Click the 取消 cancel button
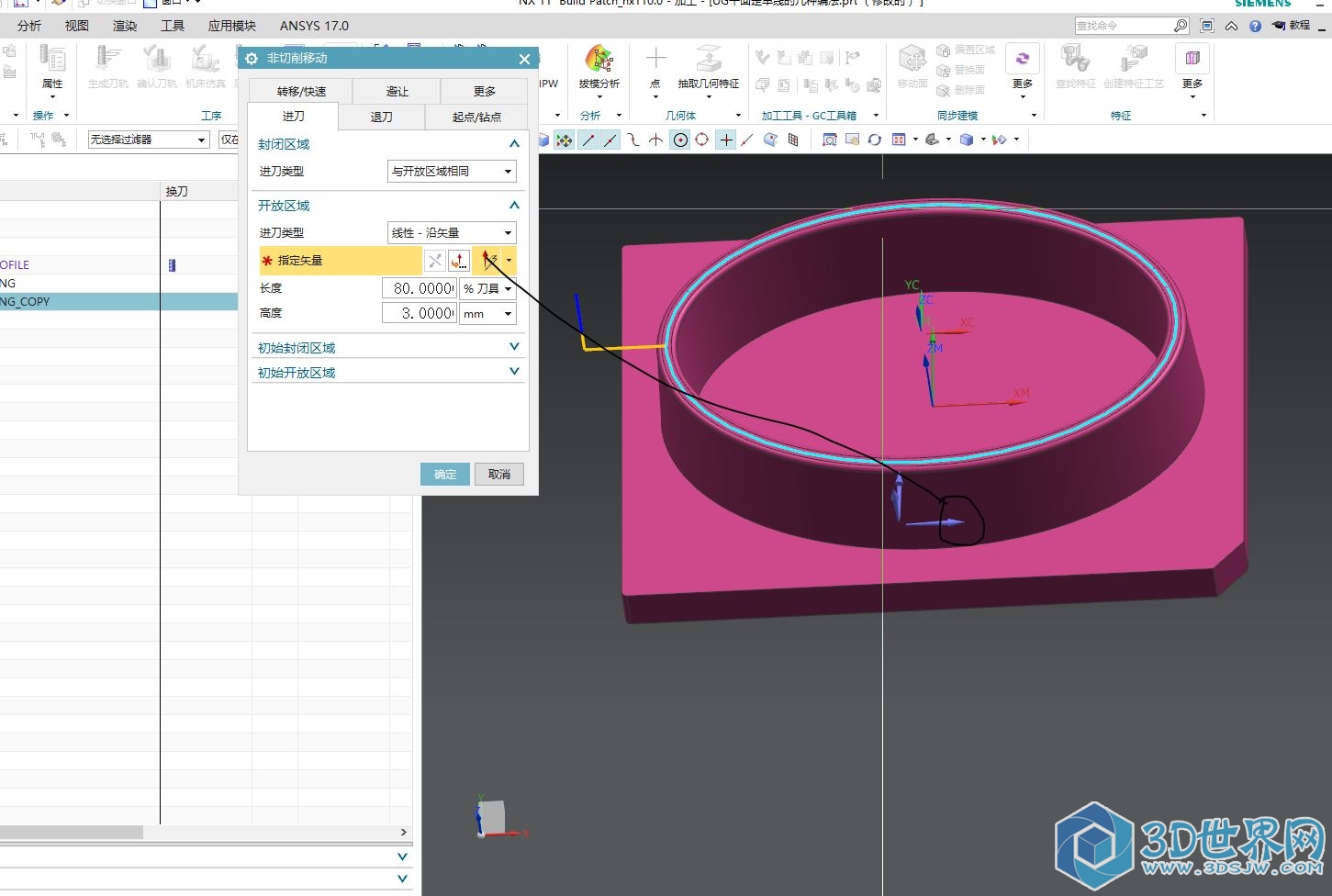The height and width of the screenshot is (896, 1332). point(499,474)
